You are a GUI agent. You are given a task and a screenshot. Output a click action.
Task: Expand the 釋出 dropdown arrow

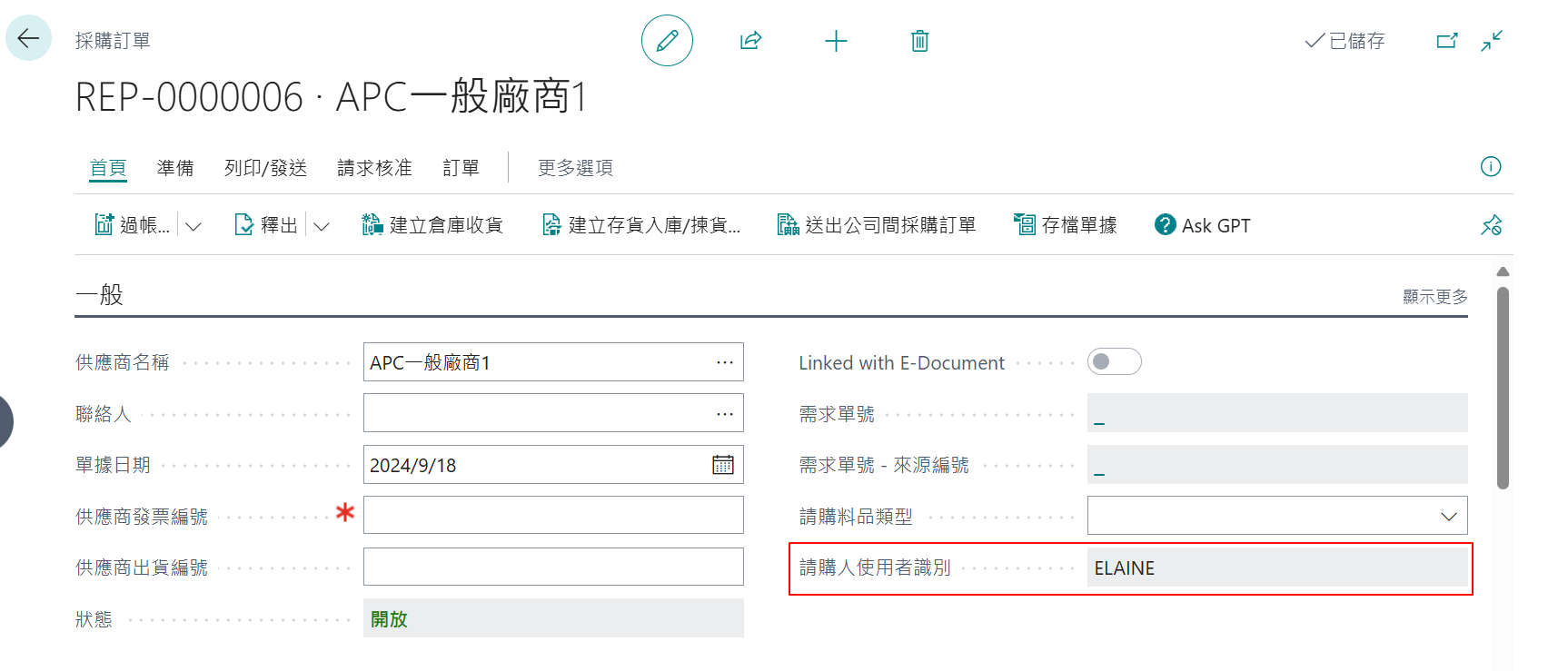coord(322,226)
